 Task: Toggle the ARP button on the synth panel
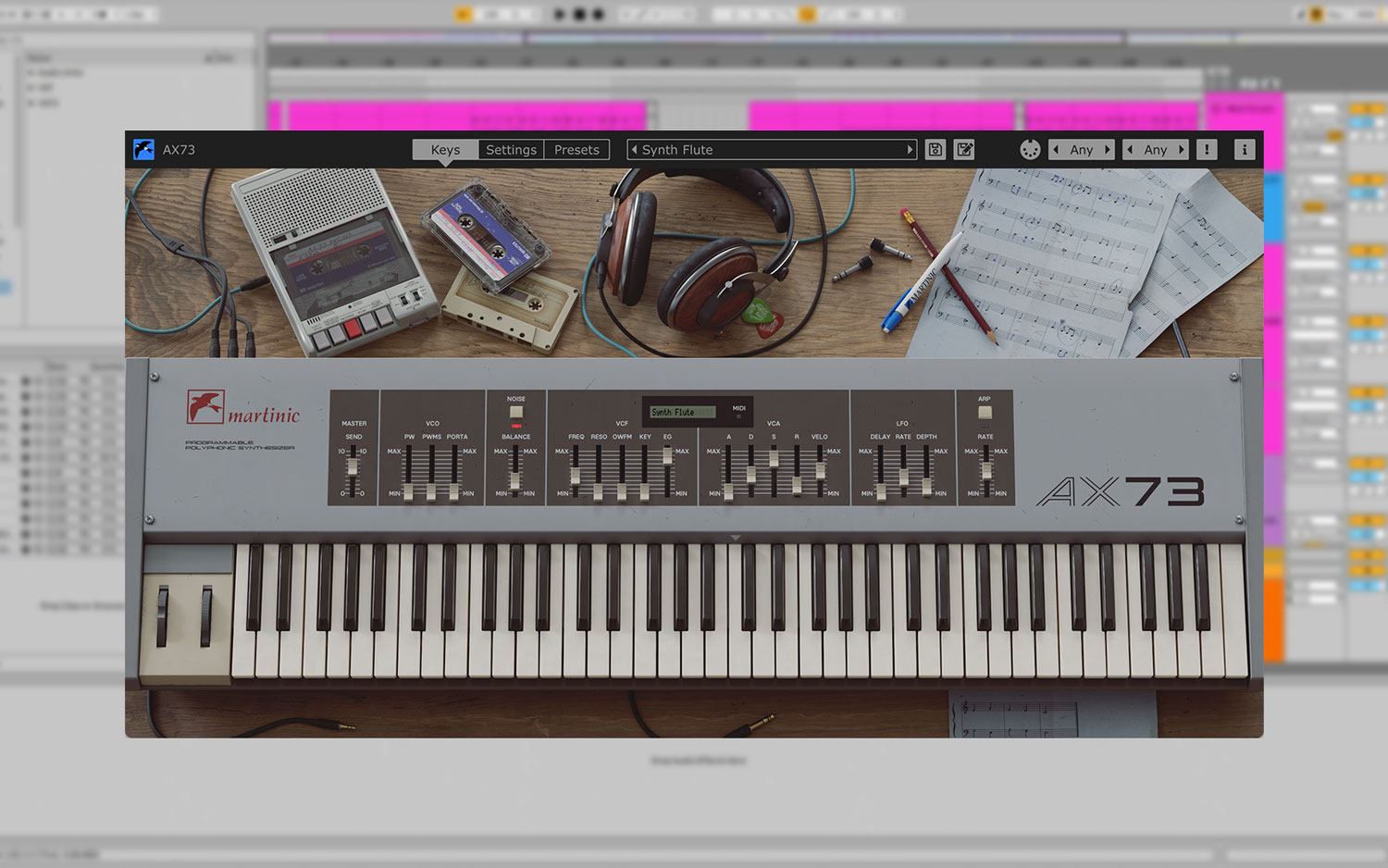click(985, 413)
